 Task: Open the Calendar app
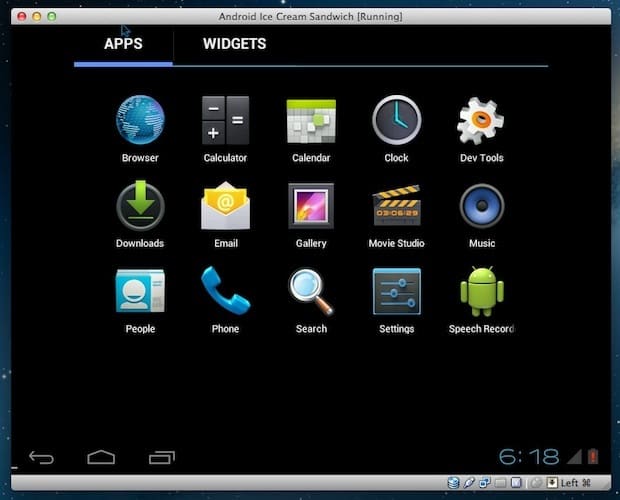(x=311, y=121)
